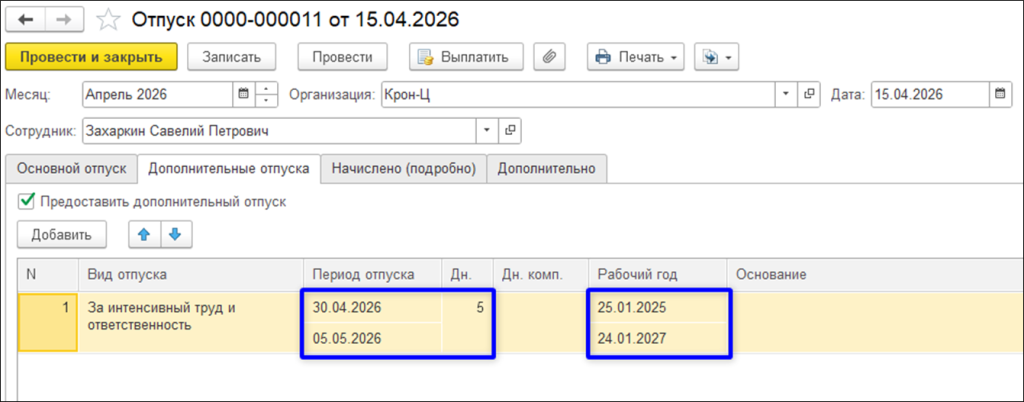
Task: Switch to the Основной отпуск tab
Action: 71,168
